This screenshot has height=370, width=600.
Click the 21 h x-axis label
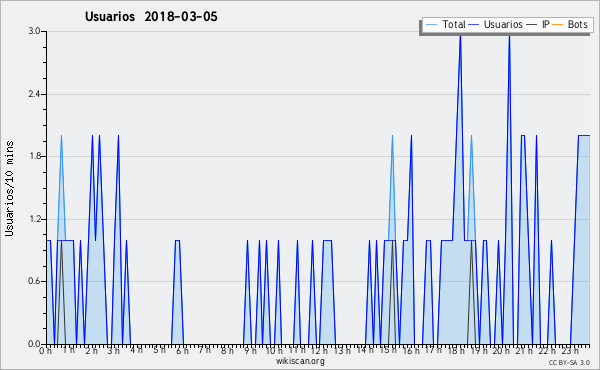(x=524, y=350)
